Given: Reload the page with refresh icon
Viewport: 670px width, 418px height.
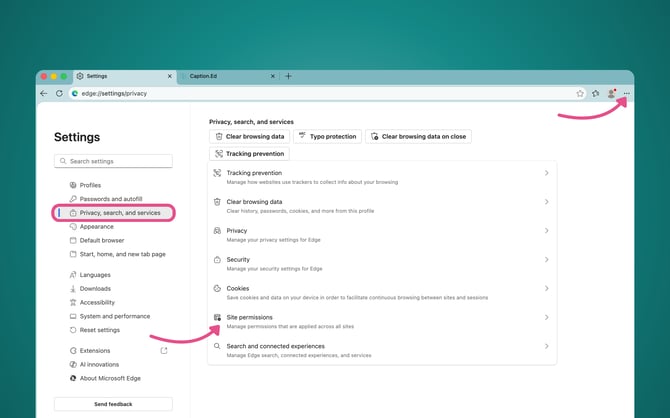Looking at the screenshot, I should coord(59,93).
